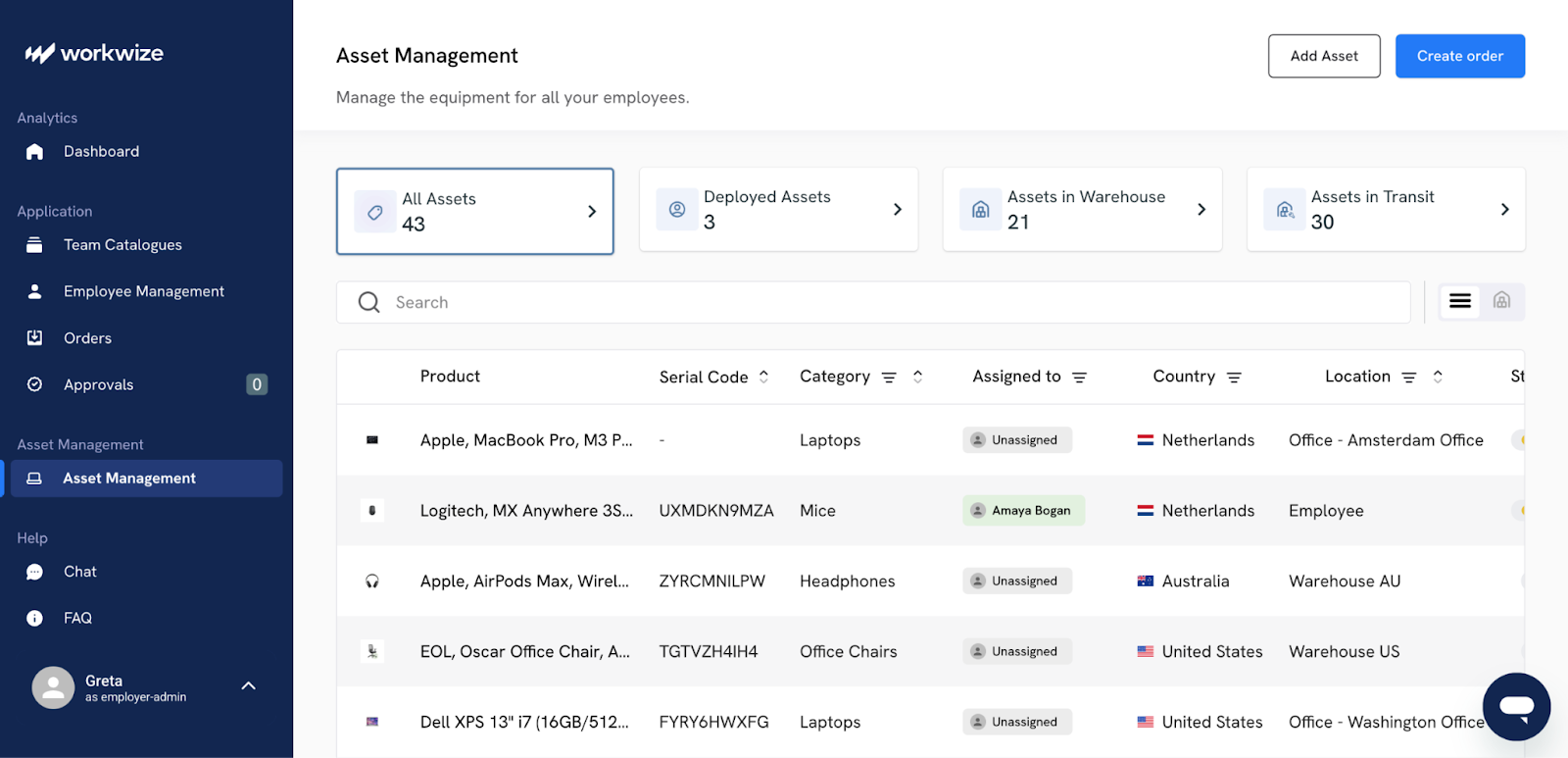Expand the Greta user account menu

249,686
